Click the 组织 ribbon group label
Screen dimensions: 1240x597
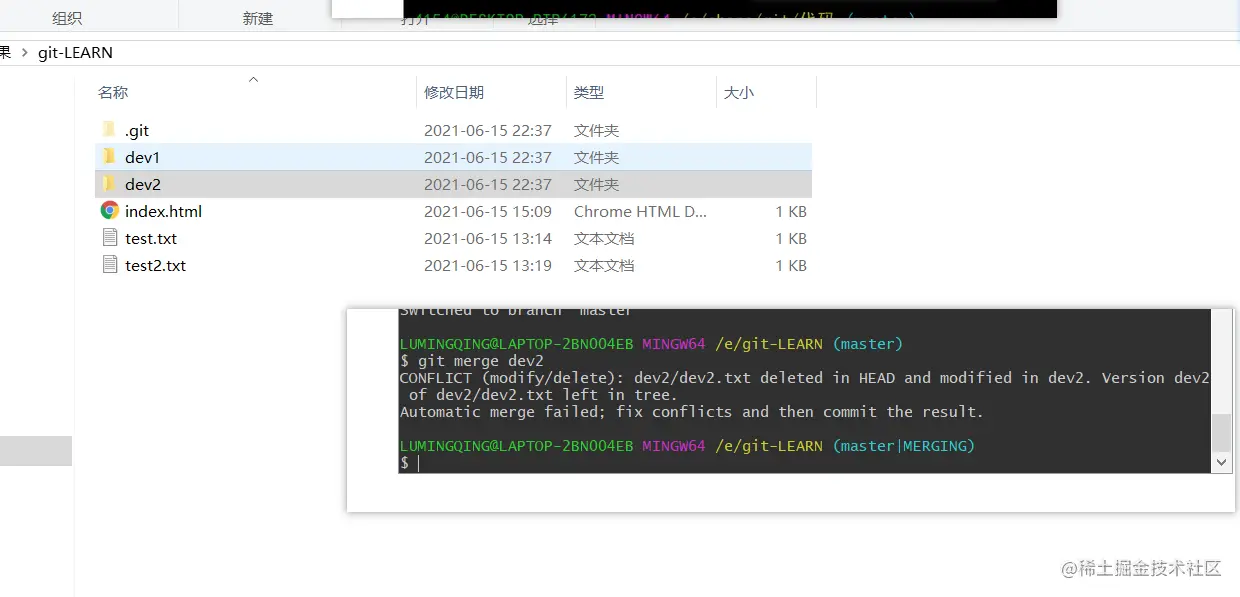(67, 18)
